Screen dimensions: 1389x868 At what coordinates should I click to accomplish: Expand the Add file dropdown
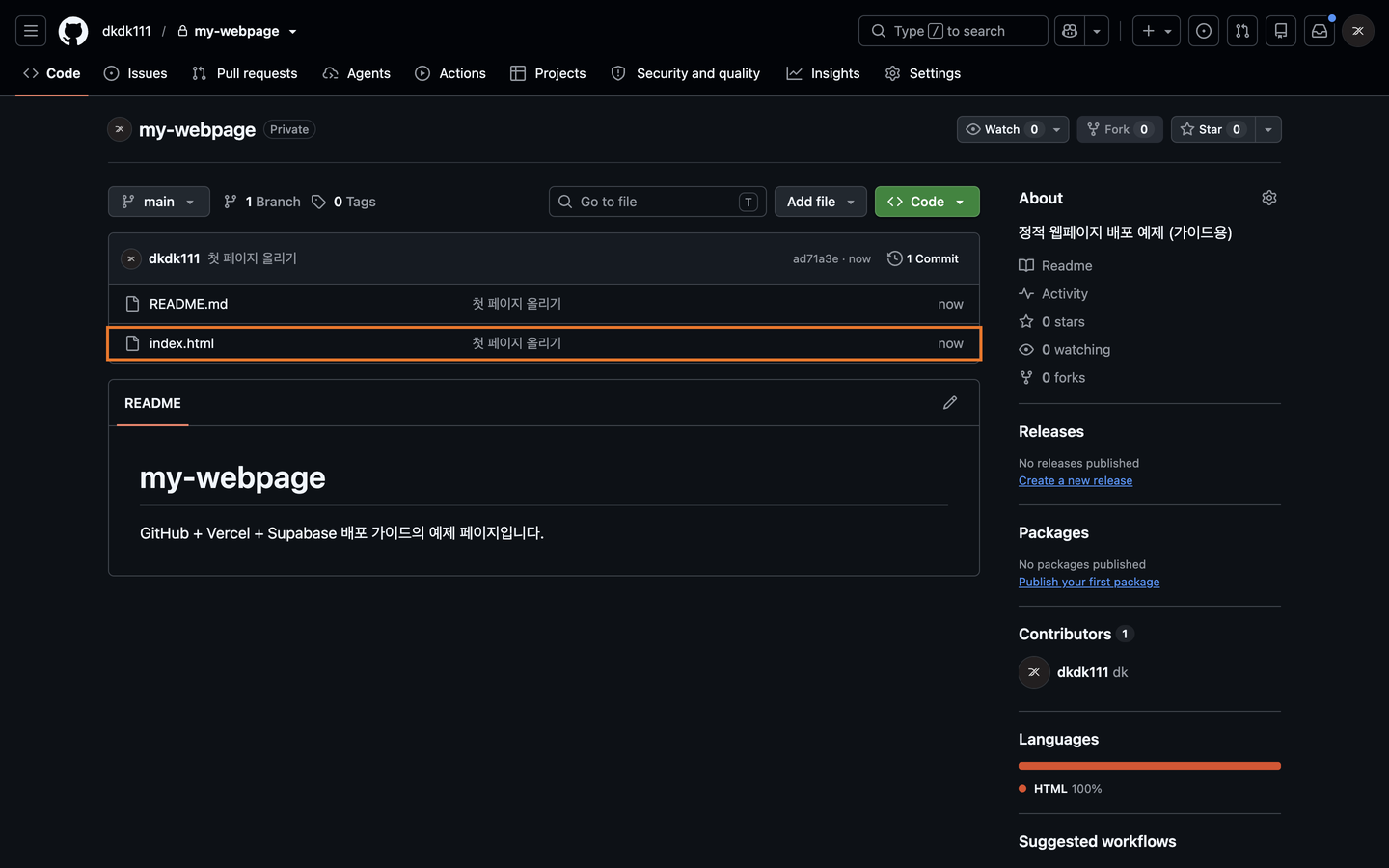click(x=821, y=202)
